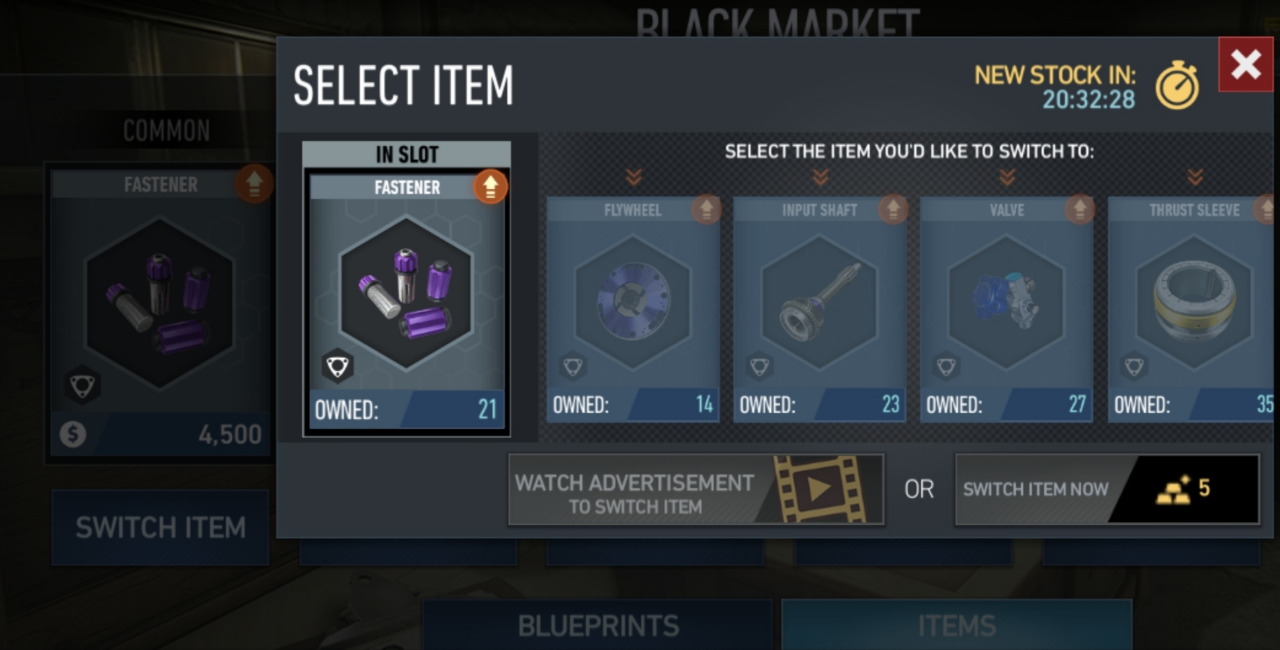Pick the Thrust Sleeve item card
The width and height of the screenshot is (1280, 650).
(1191, 309)
